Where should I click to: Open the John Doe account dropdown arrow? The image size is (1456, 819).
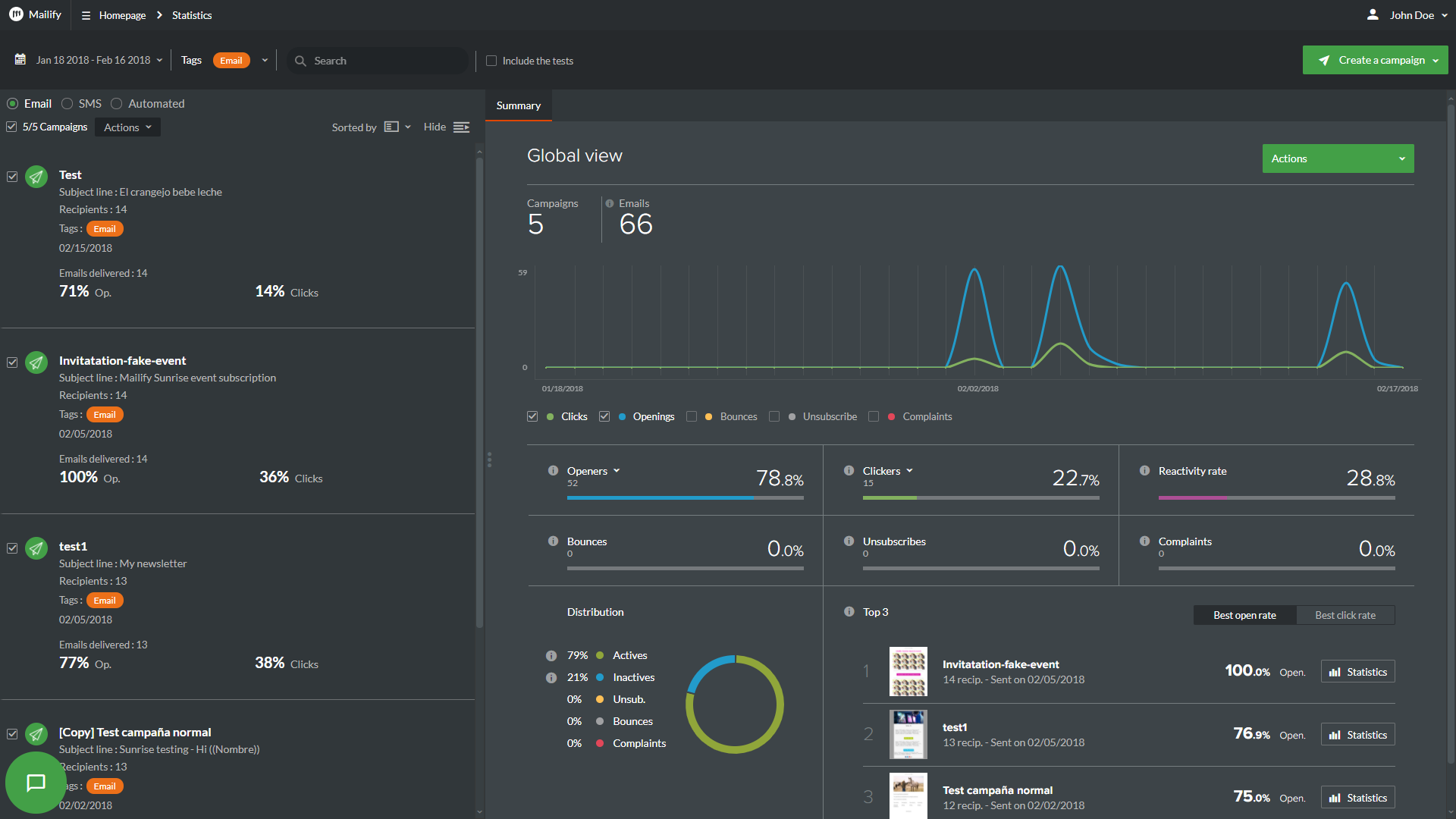1445,15
